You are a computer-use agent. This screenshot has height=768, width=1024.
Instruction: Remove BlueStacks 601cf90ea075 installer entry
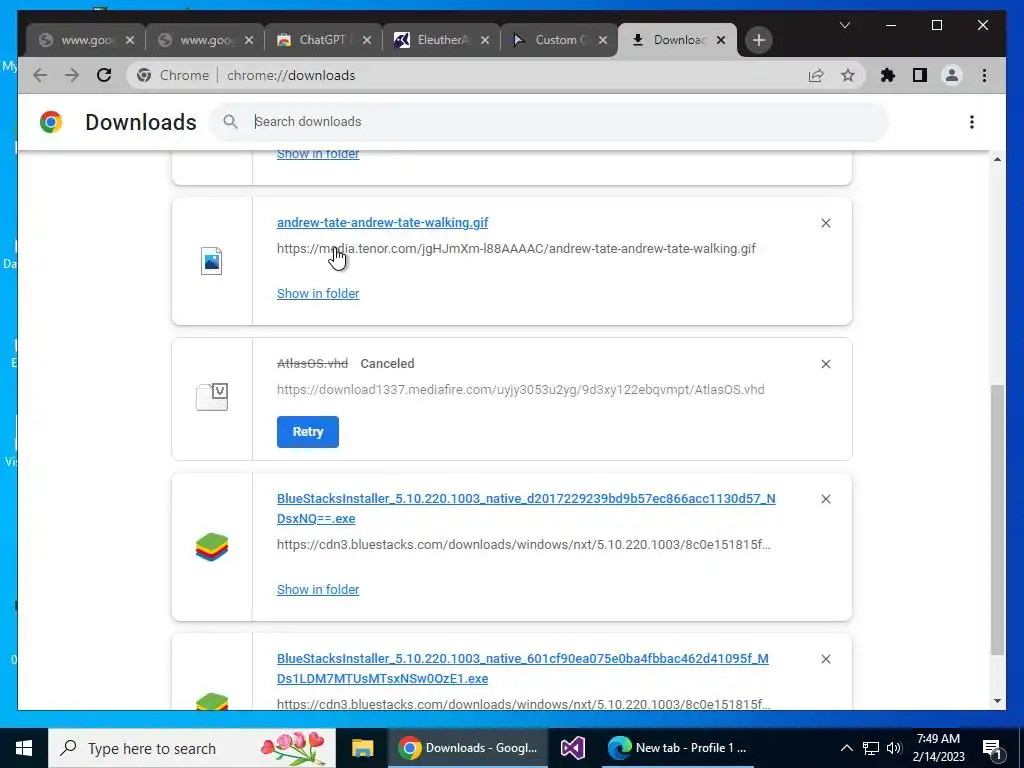tap(825, 659)
